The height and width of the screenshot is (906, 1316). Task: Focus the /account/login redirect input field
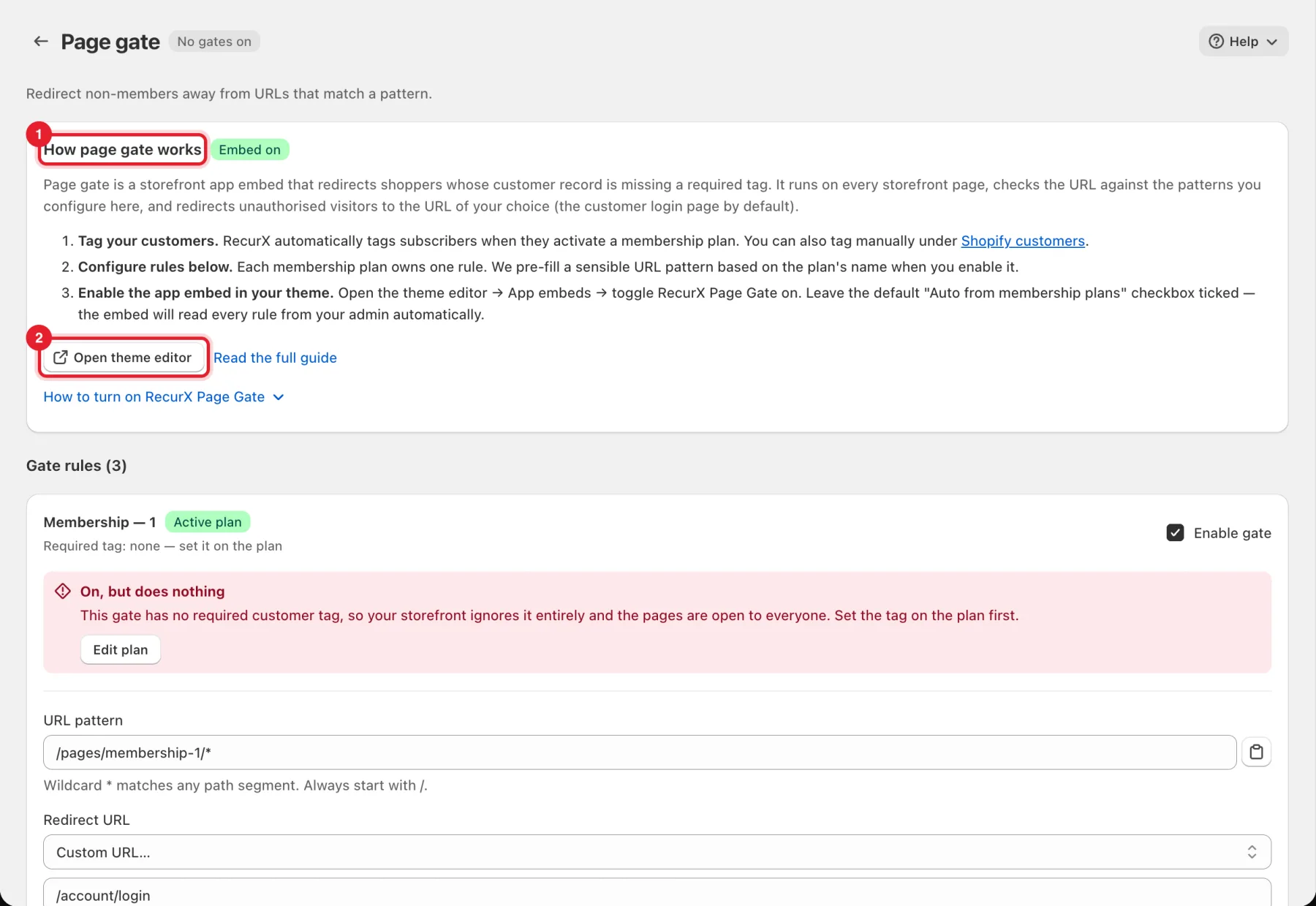point(657,894)
